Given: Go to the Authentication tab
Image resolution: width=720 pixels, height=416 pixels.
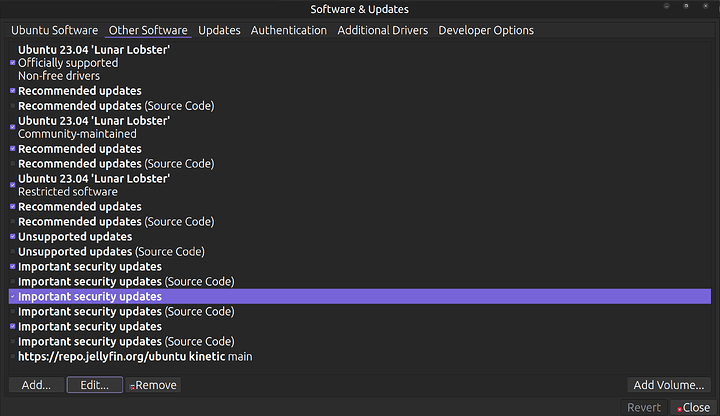Looking at the screenshot, I should click(x=289, y=30).
